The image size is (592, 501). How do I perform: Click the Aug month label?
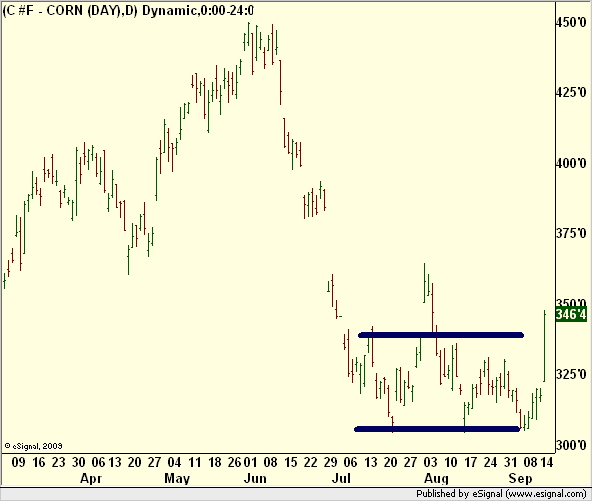436,479
